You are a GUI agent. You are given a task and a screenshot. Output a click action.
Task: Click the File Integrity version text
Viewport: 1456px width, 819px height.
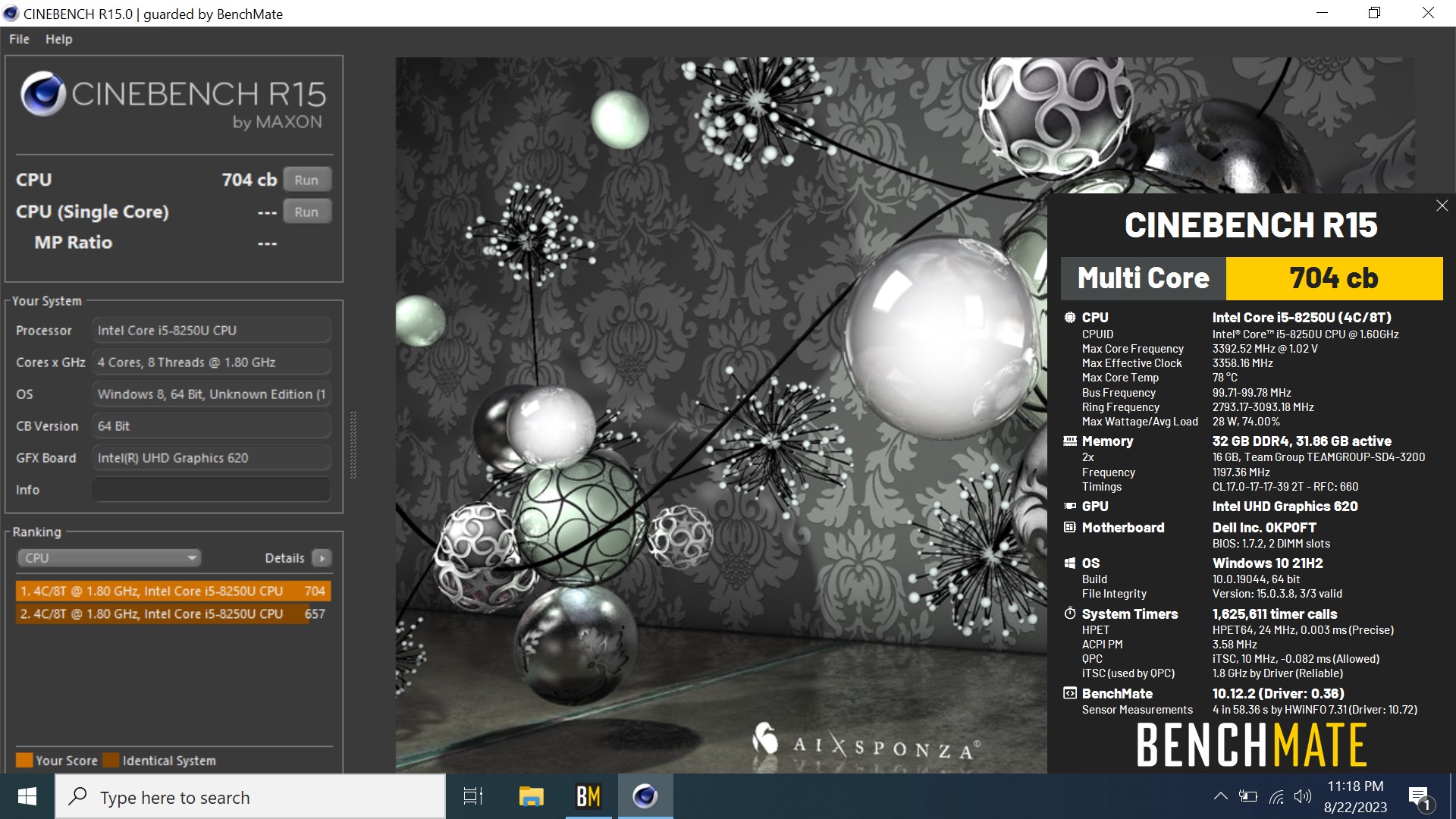click(x=1277, y=594)
